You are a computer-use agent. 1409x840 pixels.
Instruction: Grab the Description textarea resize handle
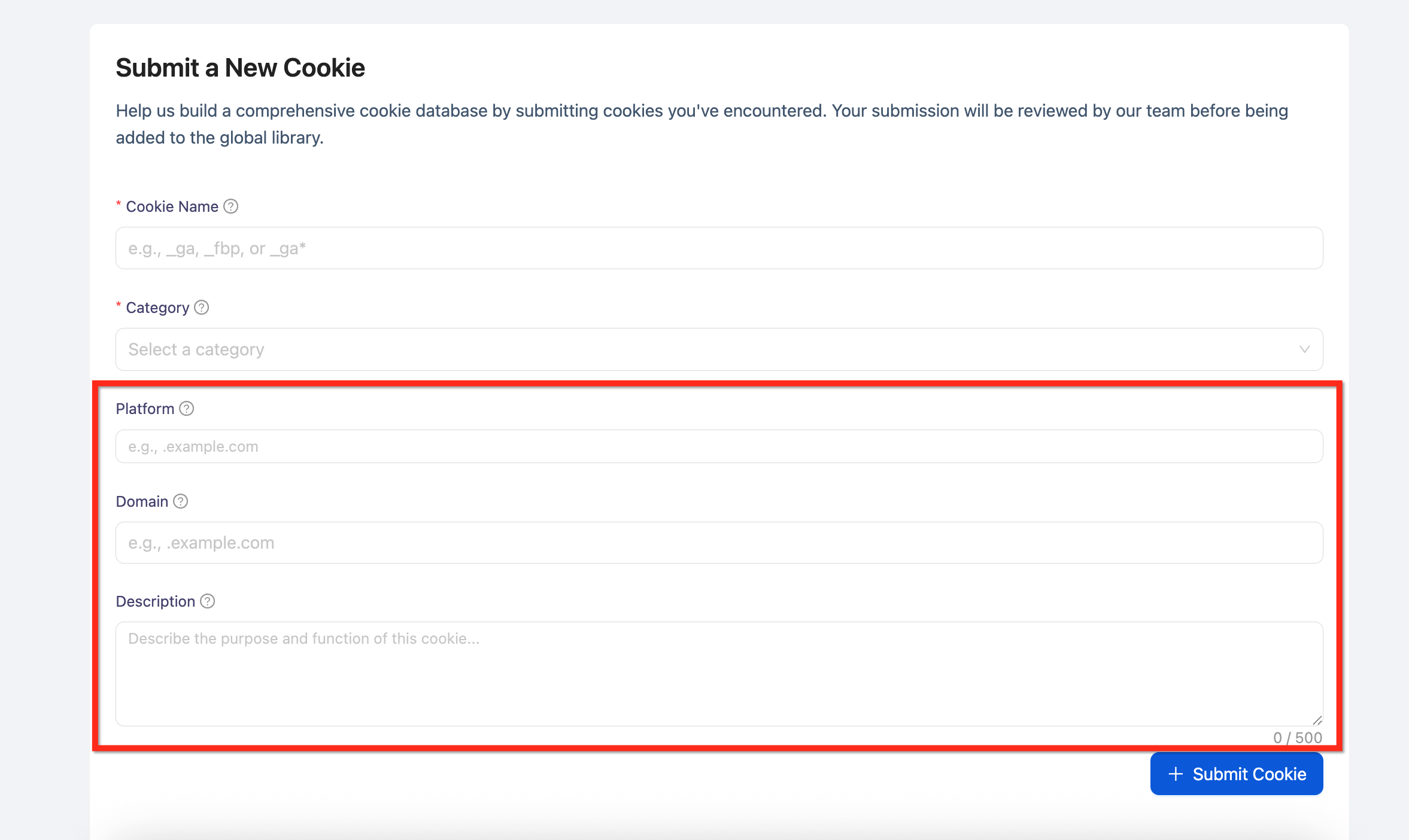point(1317,720)
